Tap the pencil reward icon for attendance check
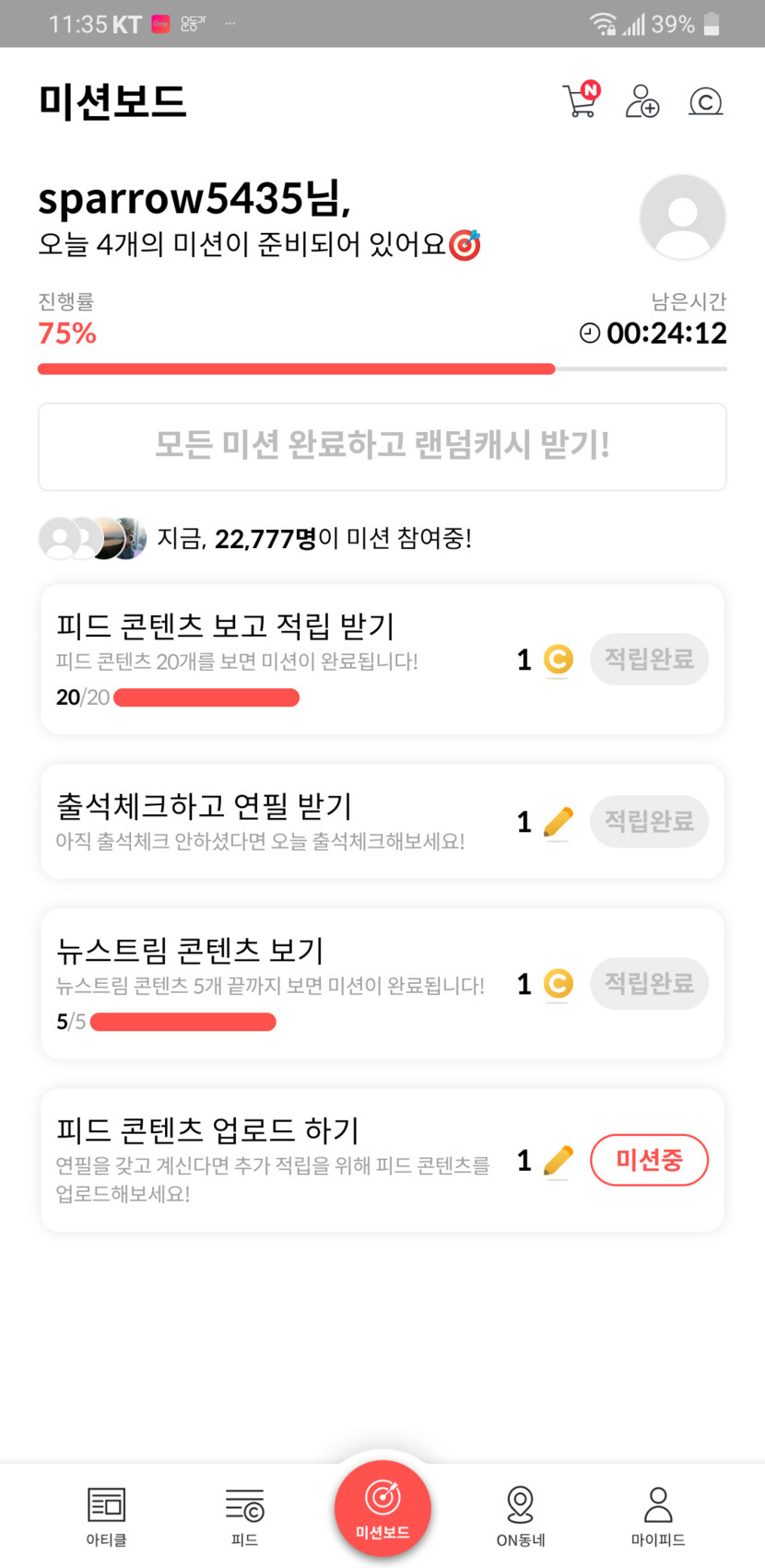Viewport: 765px width, 1568px height. [558, 822]
